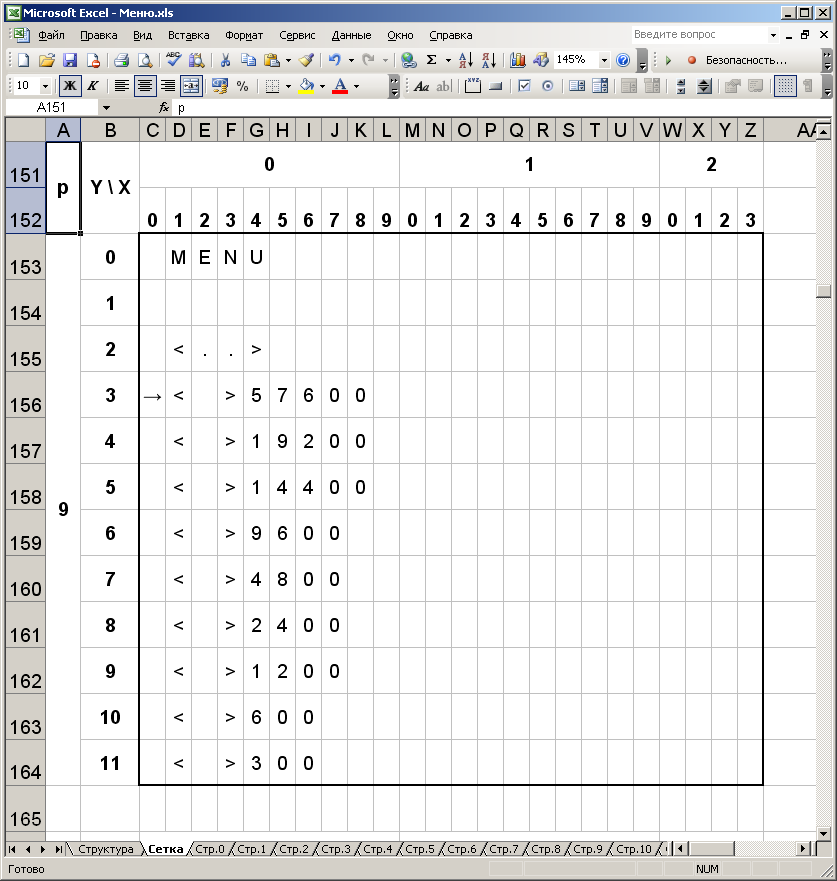Open the Формат menu
Screen dimensions: 837x881
point(244,35)
